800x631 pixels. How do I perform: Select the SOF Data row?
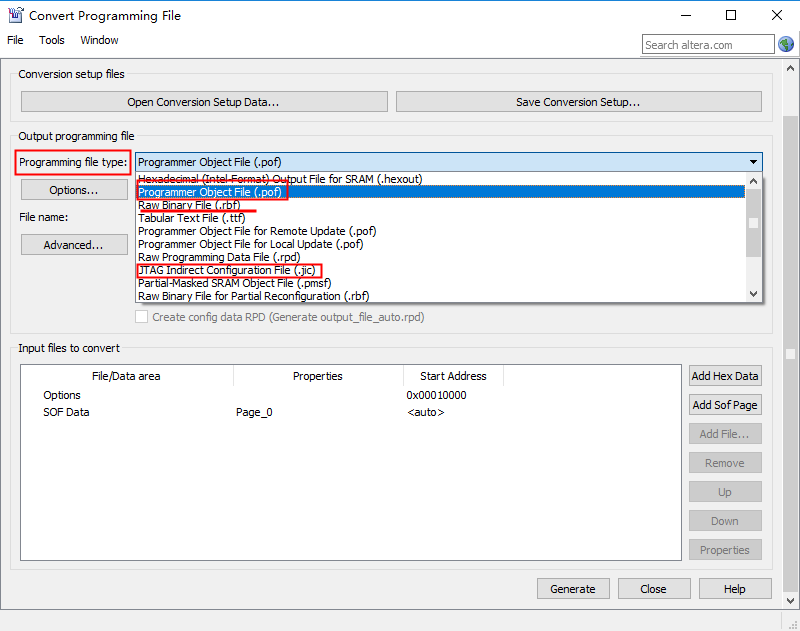(66, 412)
